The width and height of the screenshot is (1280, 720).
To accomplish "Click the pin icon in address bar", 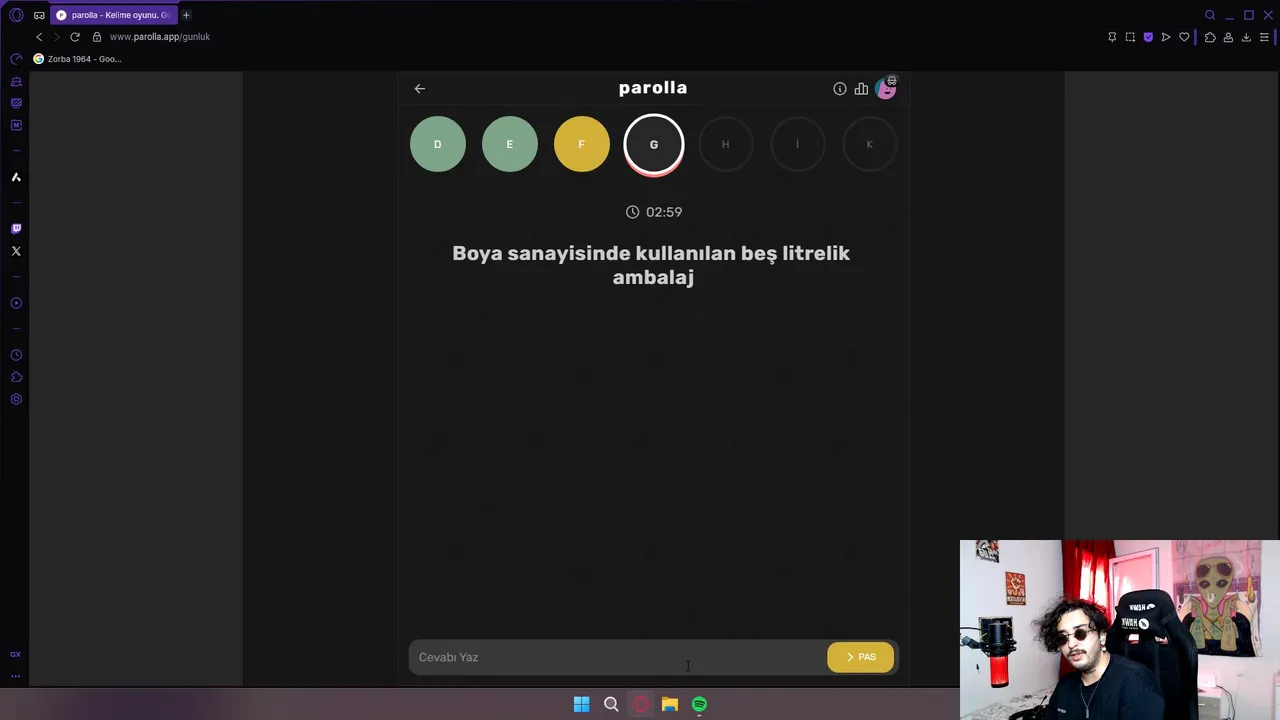I will point(1112,37).
